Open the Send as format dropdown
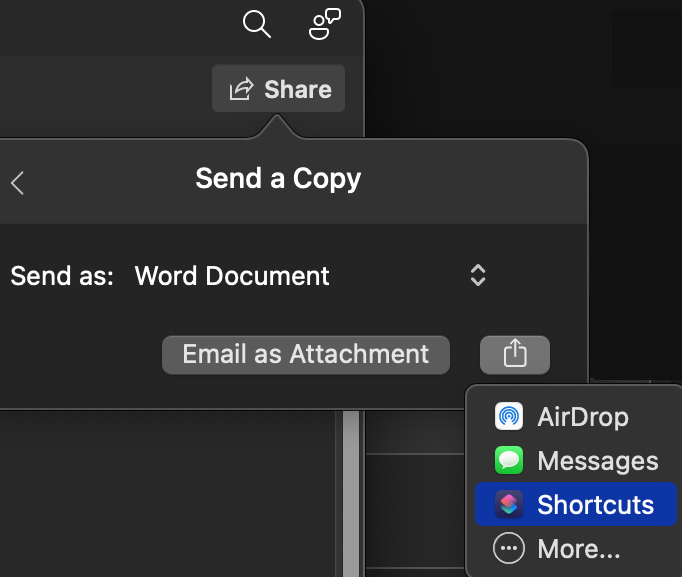Screen dimensions: 682x577 [310, 276]
